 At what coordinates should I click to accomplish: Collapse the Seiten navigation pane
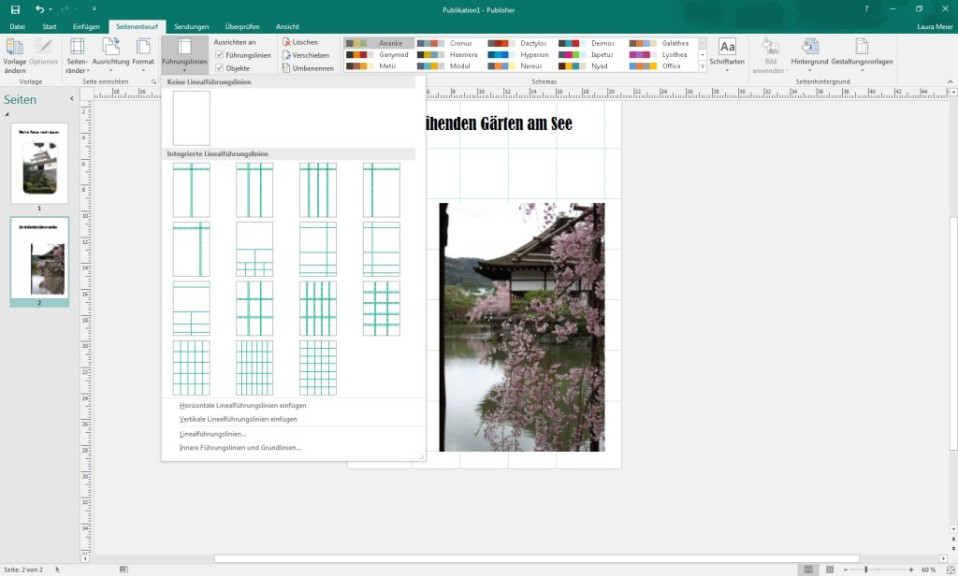coord(71,98)
